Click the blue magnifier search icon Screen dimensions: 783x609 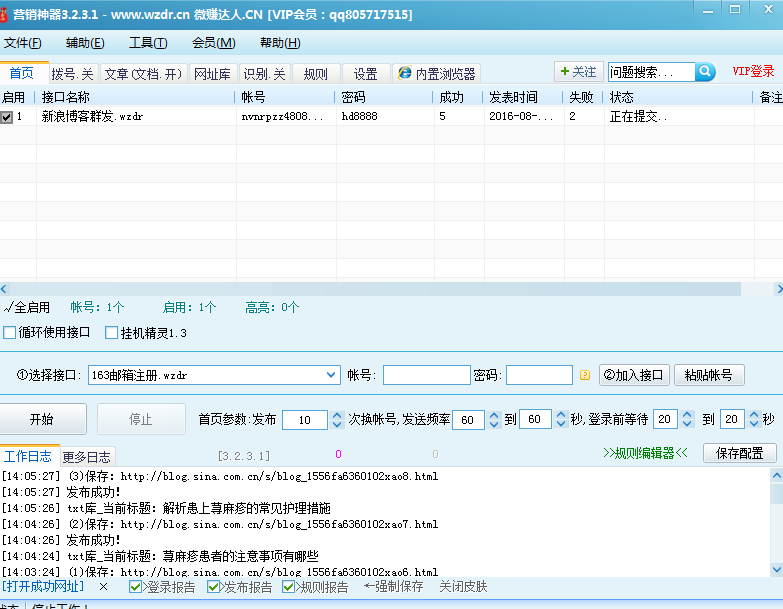tap(706, 72)
